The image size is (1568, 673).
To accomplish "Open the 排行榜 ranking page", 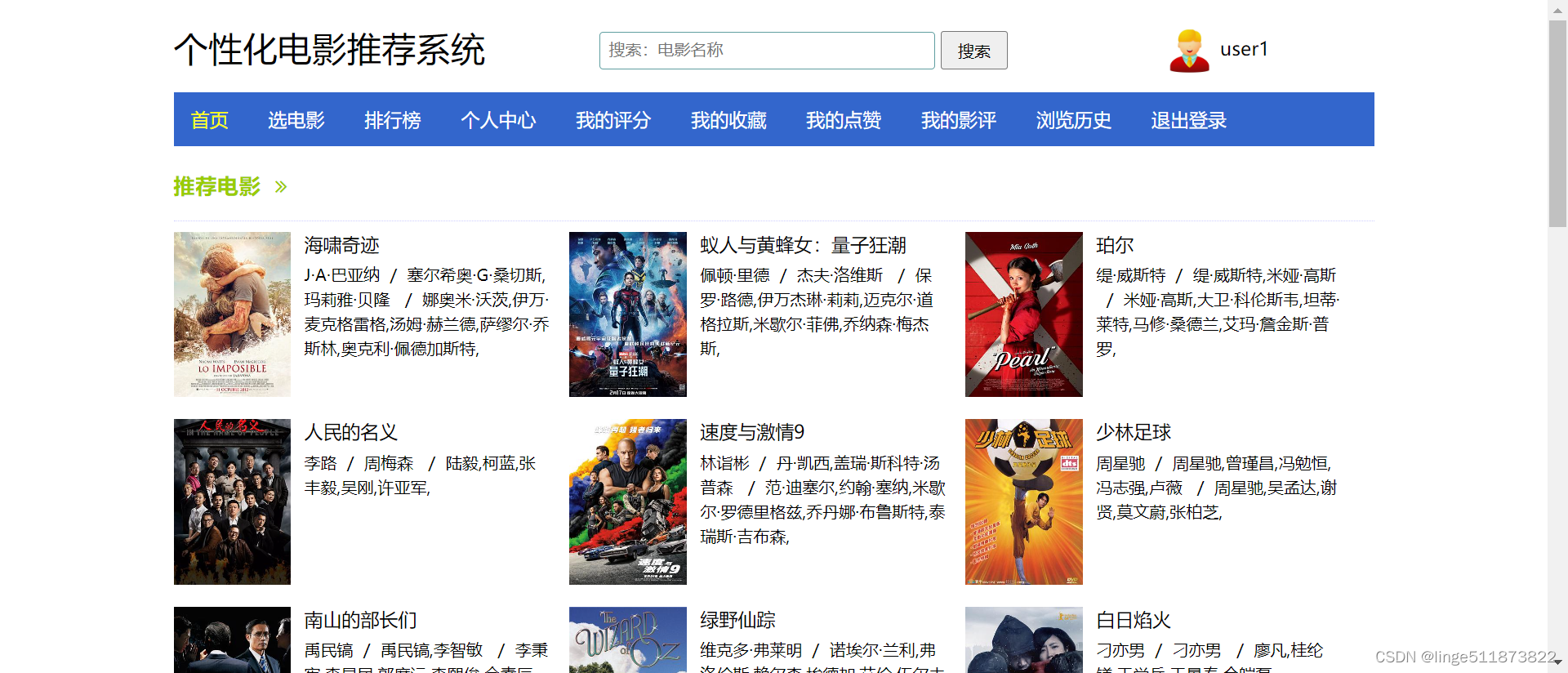I will 393,120.
